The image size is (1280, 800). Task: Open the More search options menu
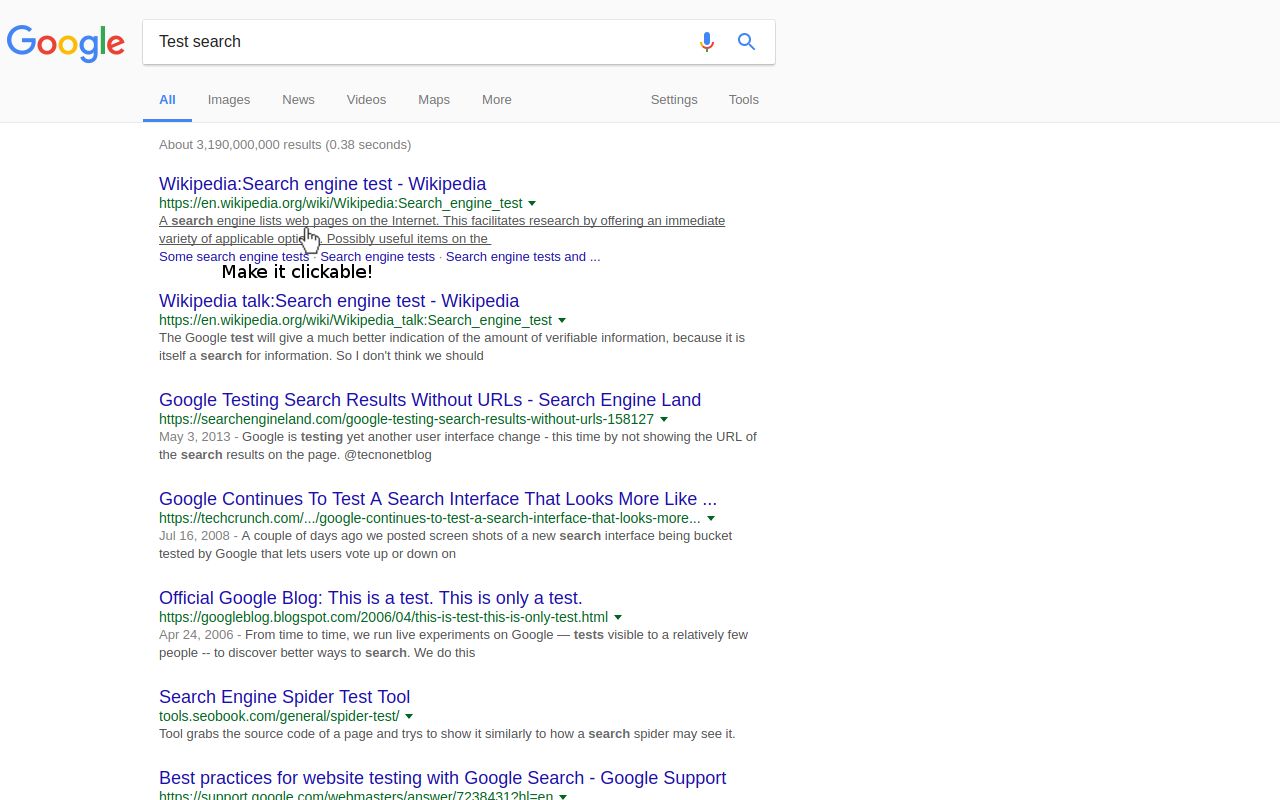(x=496, y=99)
